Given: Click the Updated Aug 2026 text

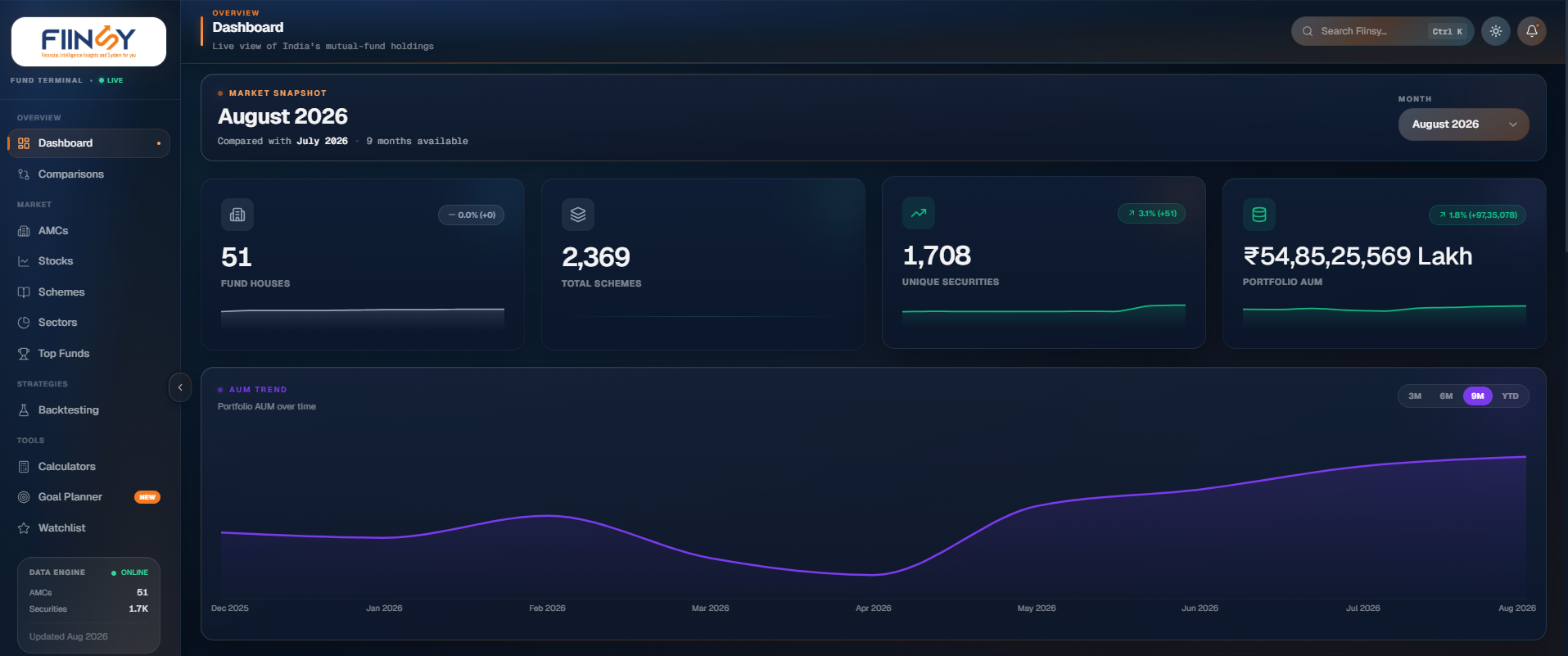Looking at the screenshot, I should tap(69, 636).
